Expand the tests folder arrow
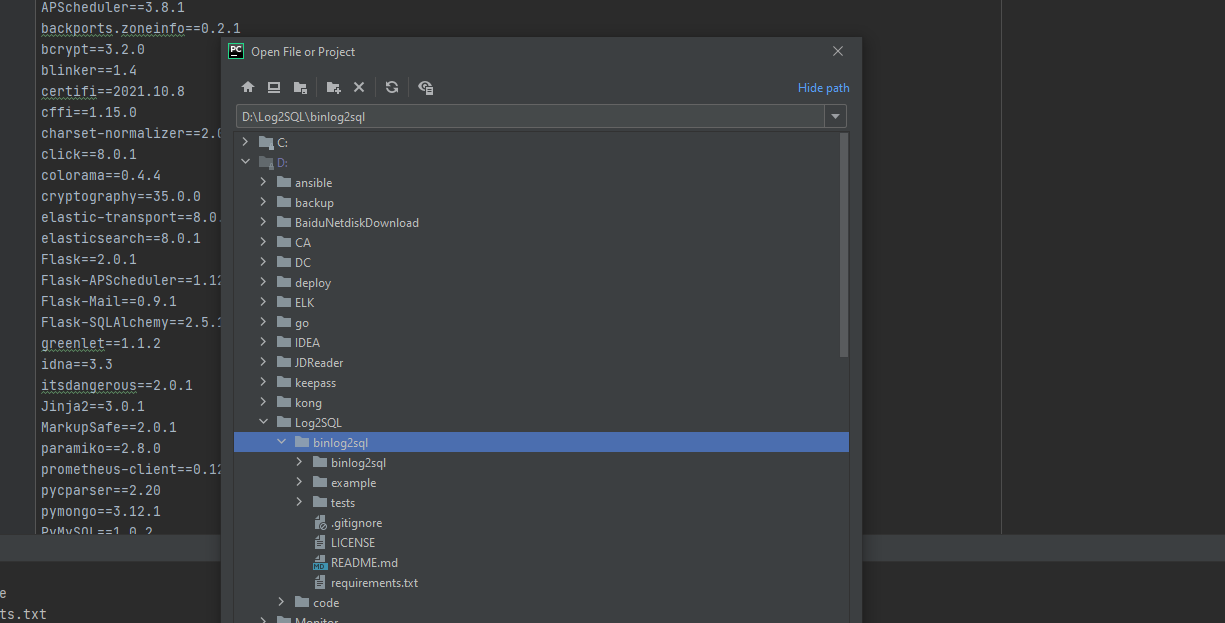The height and width of the screenshot is (623, 1225). [x=300, y=502]
